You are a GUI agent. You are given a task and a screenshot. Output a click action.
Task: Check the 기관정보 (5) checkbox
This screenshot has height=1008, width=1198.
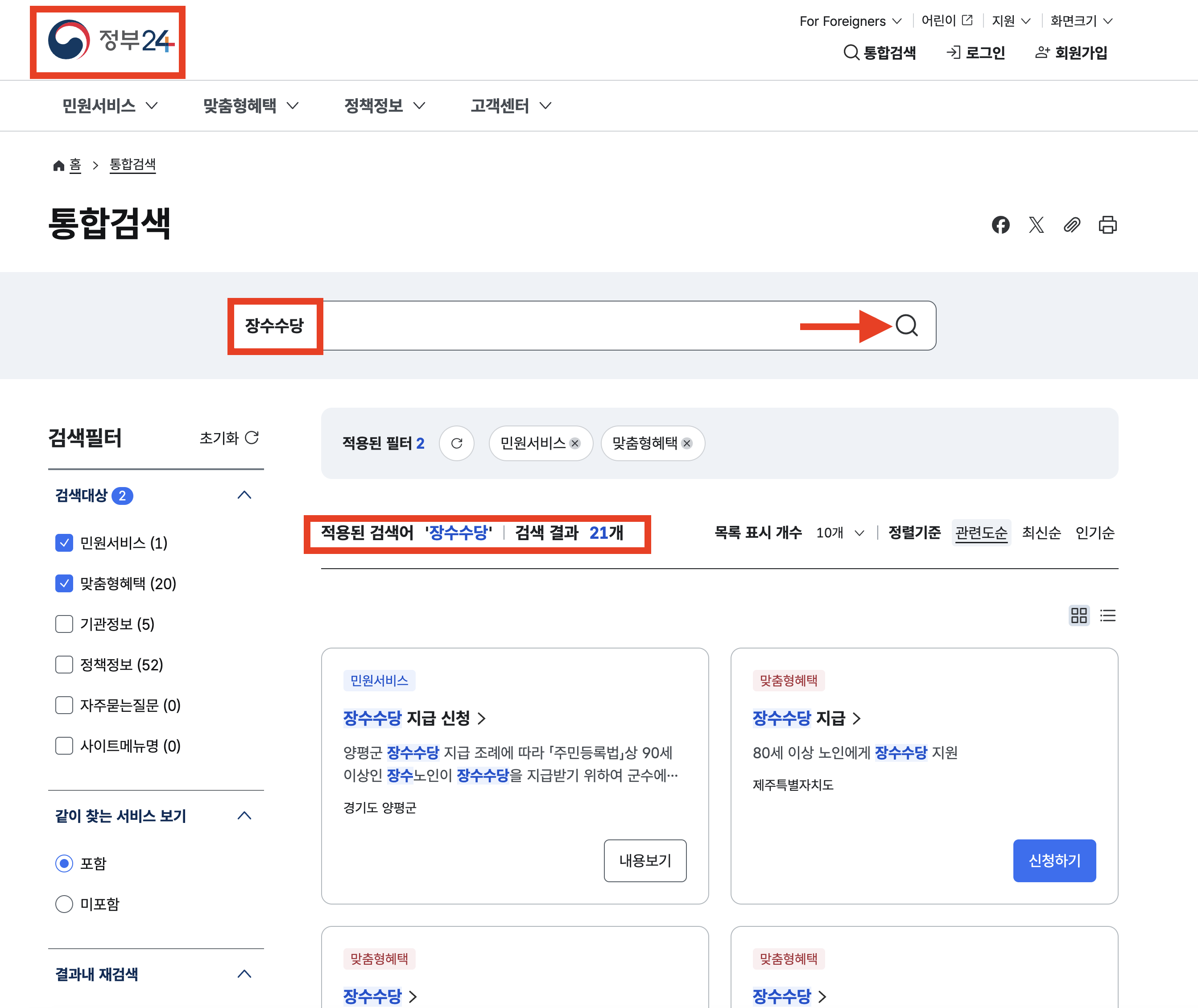[64, 624]
